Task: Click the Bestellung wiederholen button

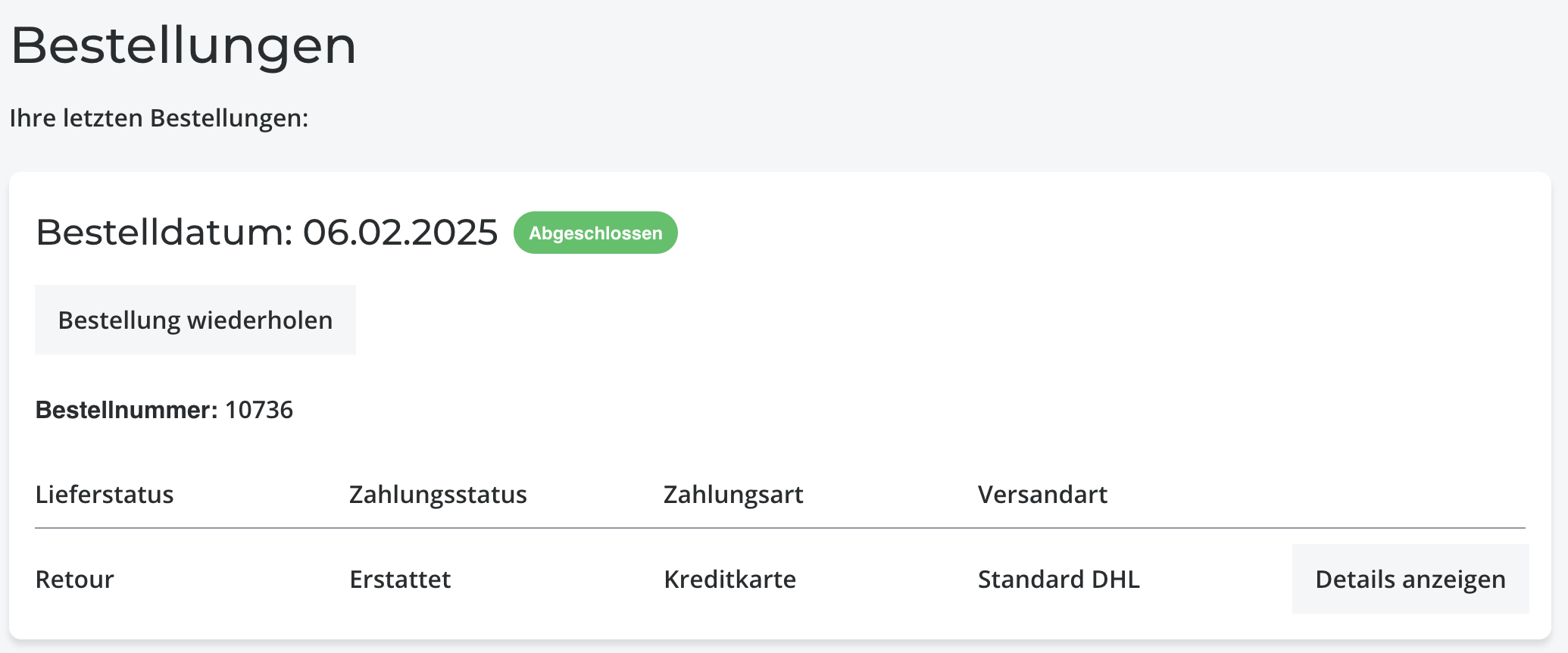Action: click(x=195, y=320)
